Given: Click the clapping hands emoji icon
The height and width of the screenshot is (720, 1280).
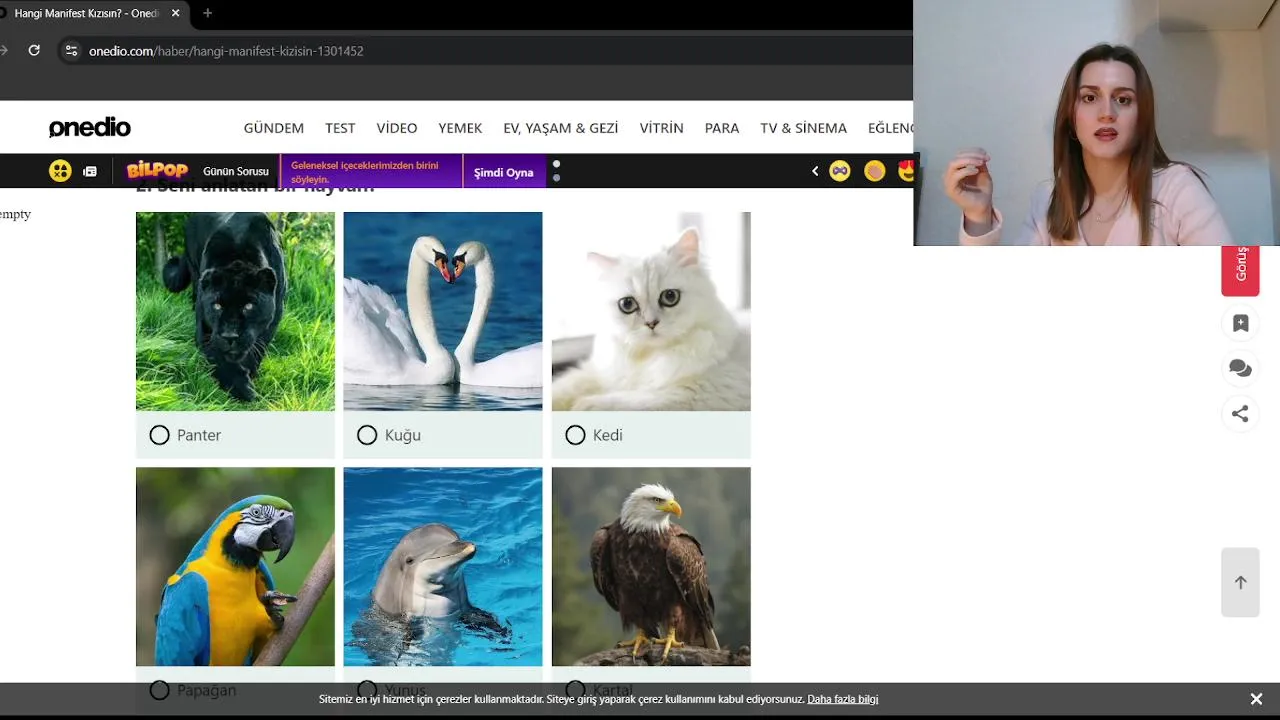Looking at the screenshot, I should point(875,171).
